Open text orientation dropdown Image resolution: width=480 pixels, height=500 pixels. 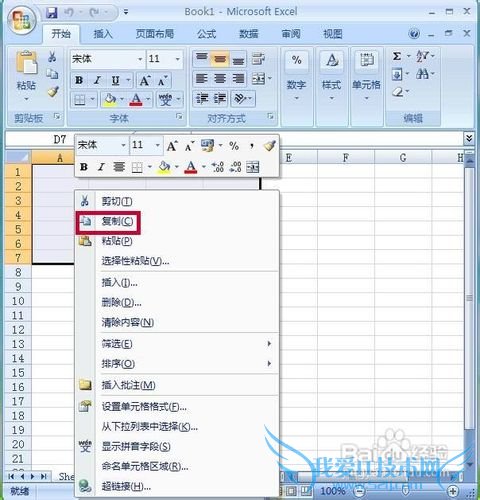pyautogui.click(x=250, y=99)
